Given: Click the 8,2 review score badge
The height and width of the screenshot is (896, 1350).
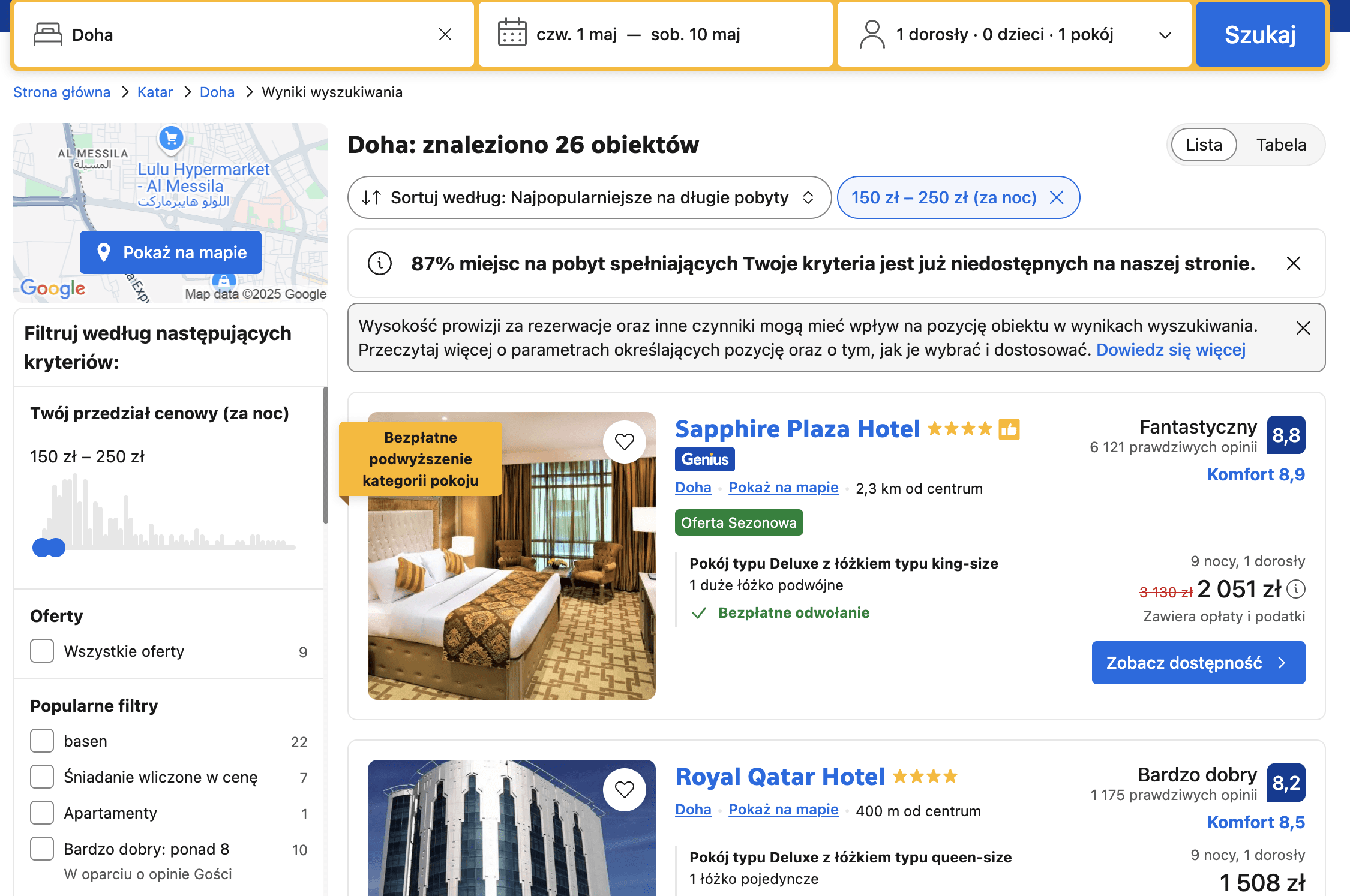Looking at the screenshot, I should [1286, 783].
